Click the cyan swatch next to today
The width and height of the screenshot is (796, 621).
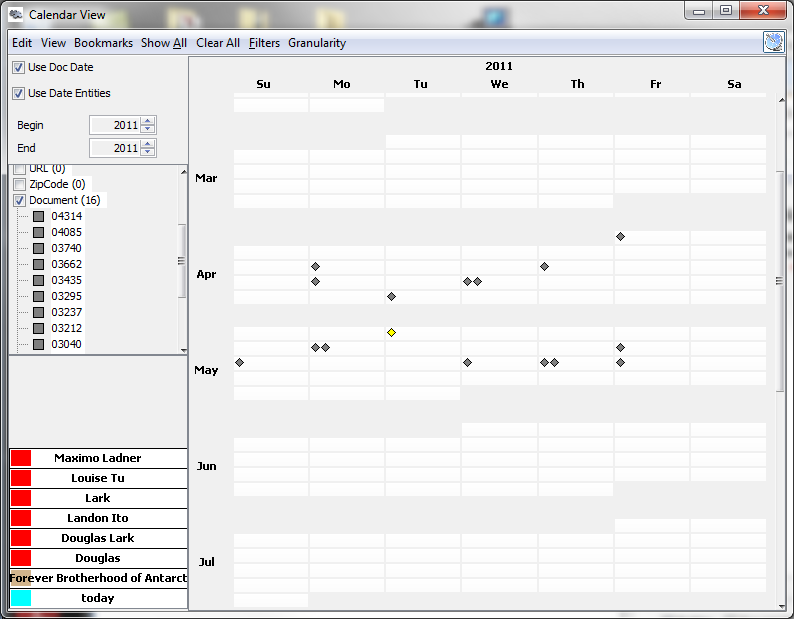click(x=21, y=598)
